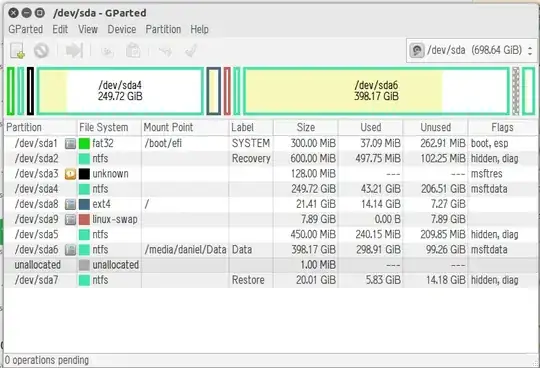Screen dimensions: 540x368
Task: Open the /dev/sda device selector dropdown
Action: [471, 51]
